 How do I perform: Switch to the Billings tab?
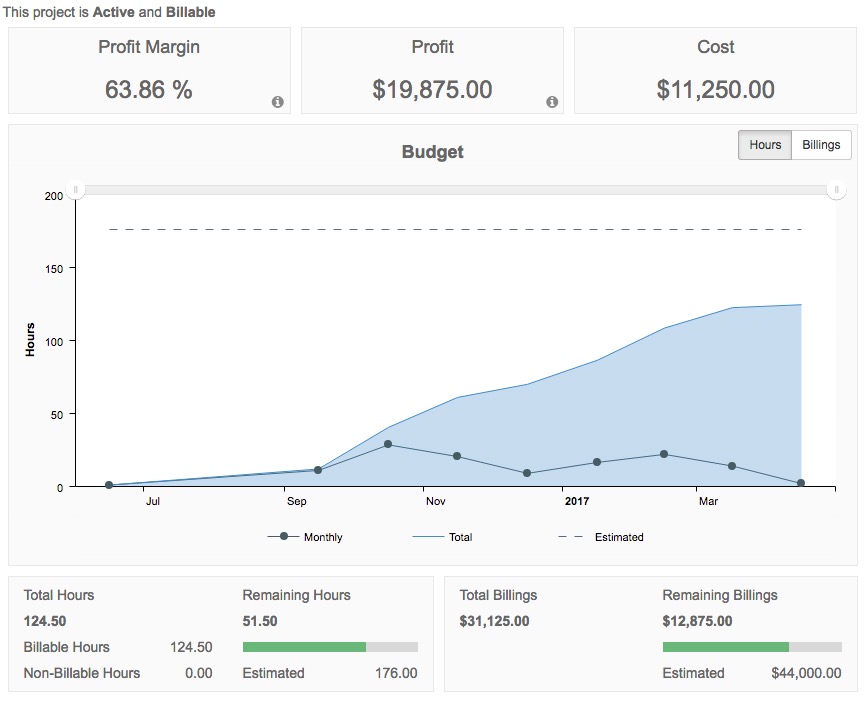tap(820, 144)
